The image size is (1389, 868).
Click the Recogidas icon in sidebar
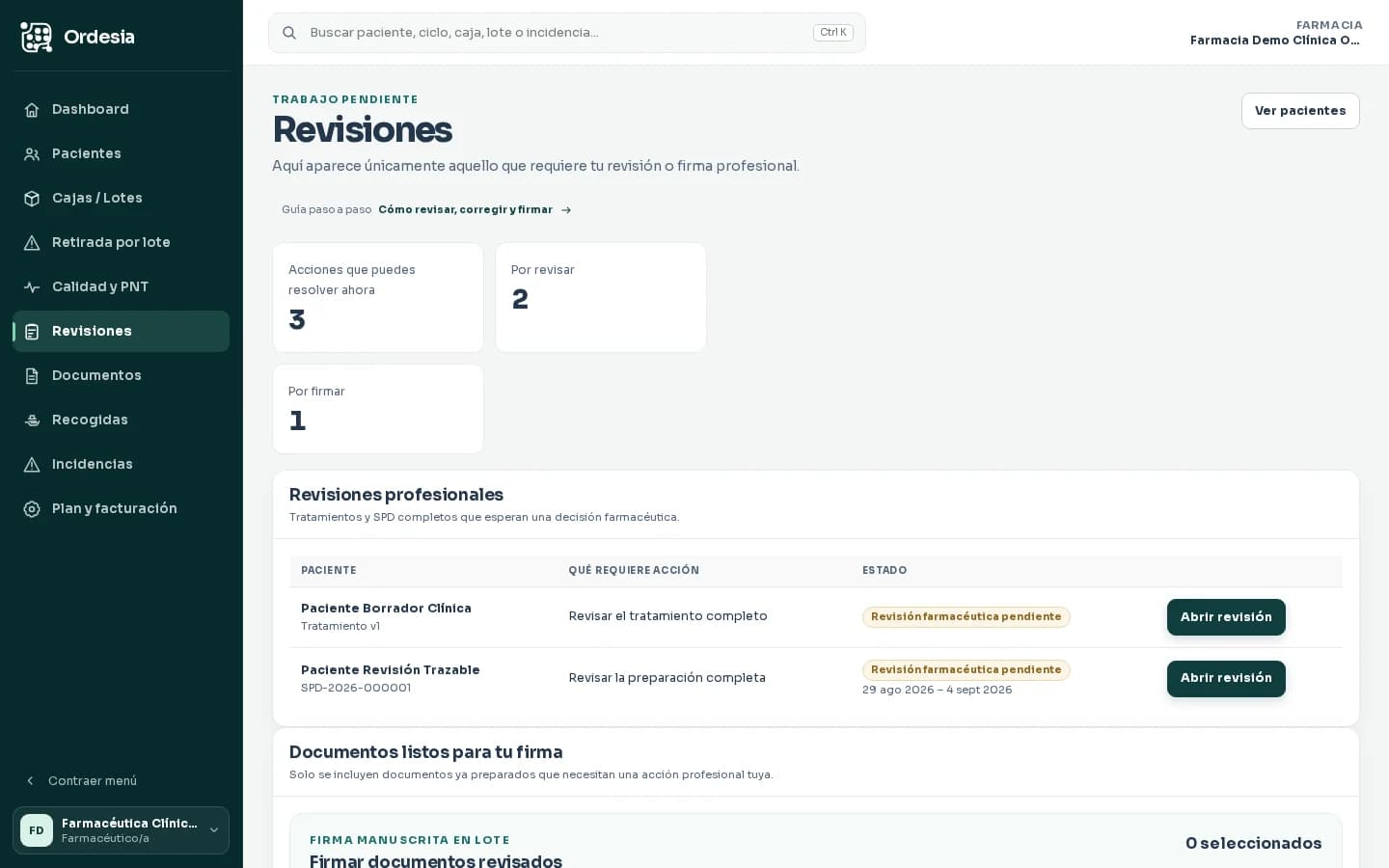click(32, 420)
